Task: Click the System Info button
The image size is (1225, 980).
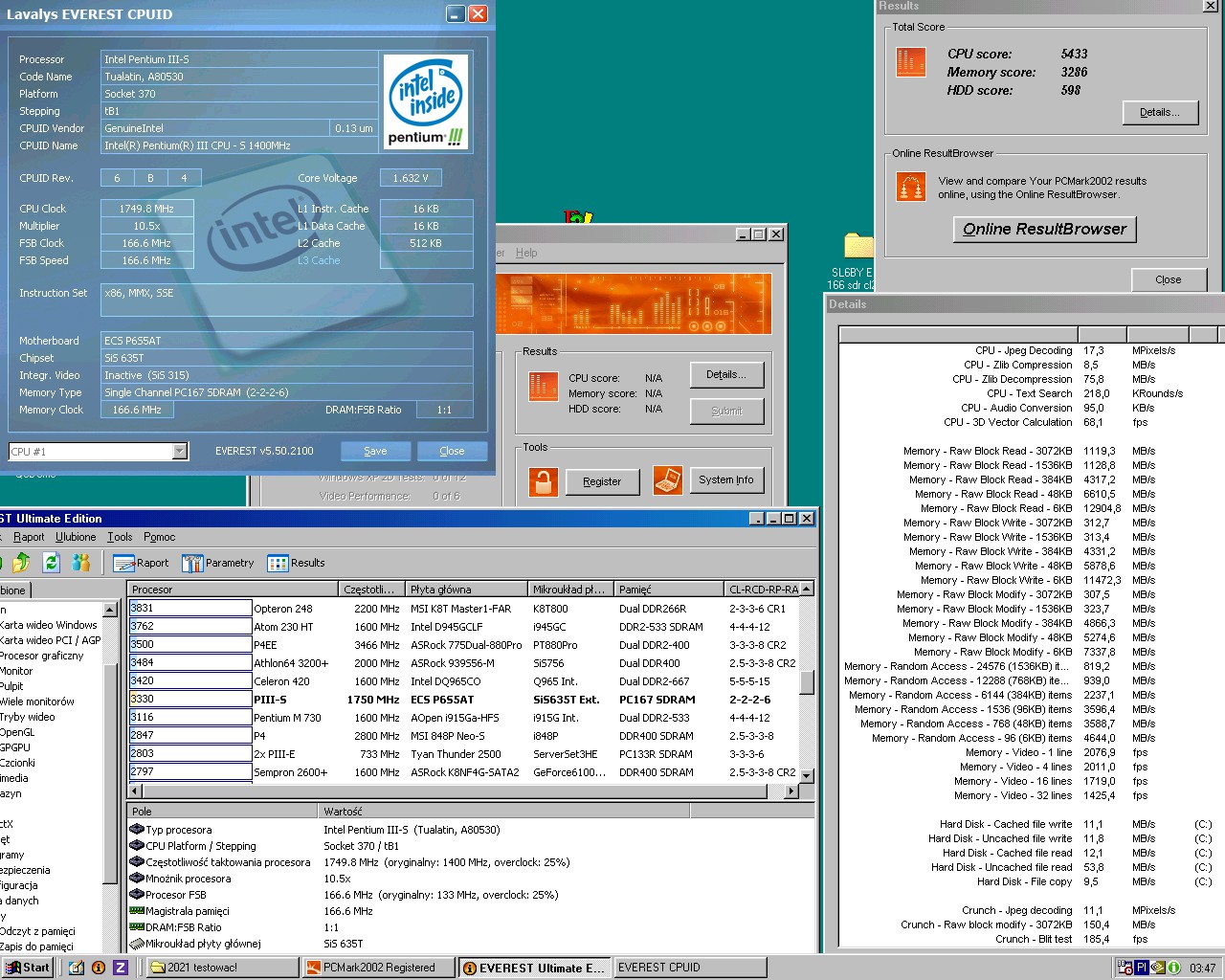Action: [x=725, y=479]
